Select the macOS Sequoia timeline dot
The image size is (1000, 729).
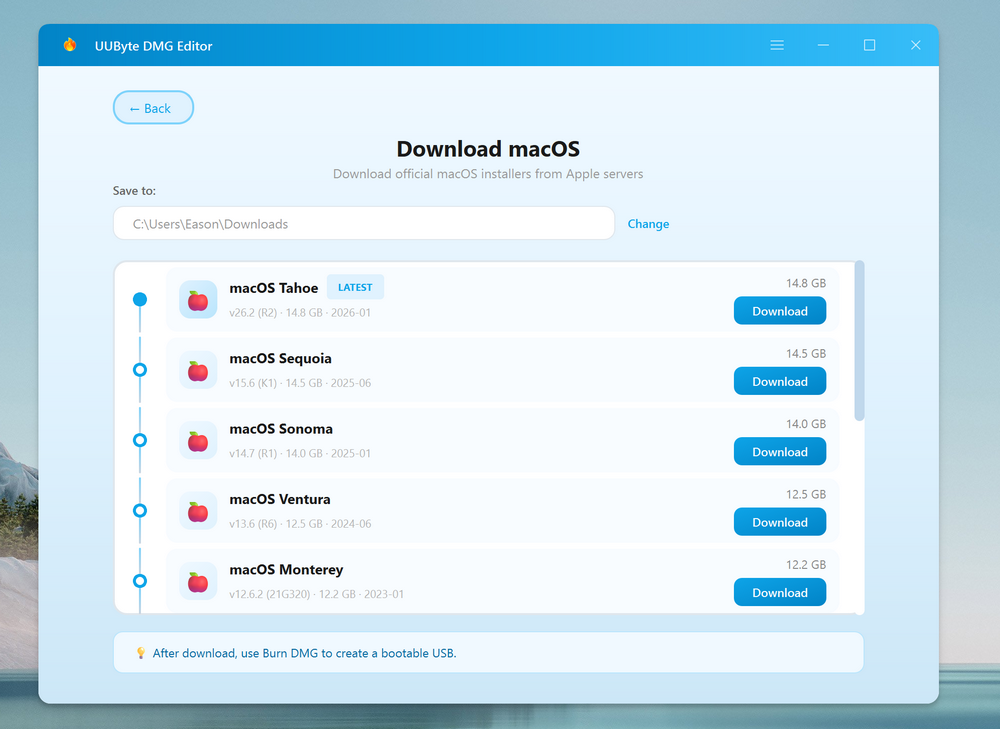140,370
